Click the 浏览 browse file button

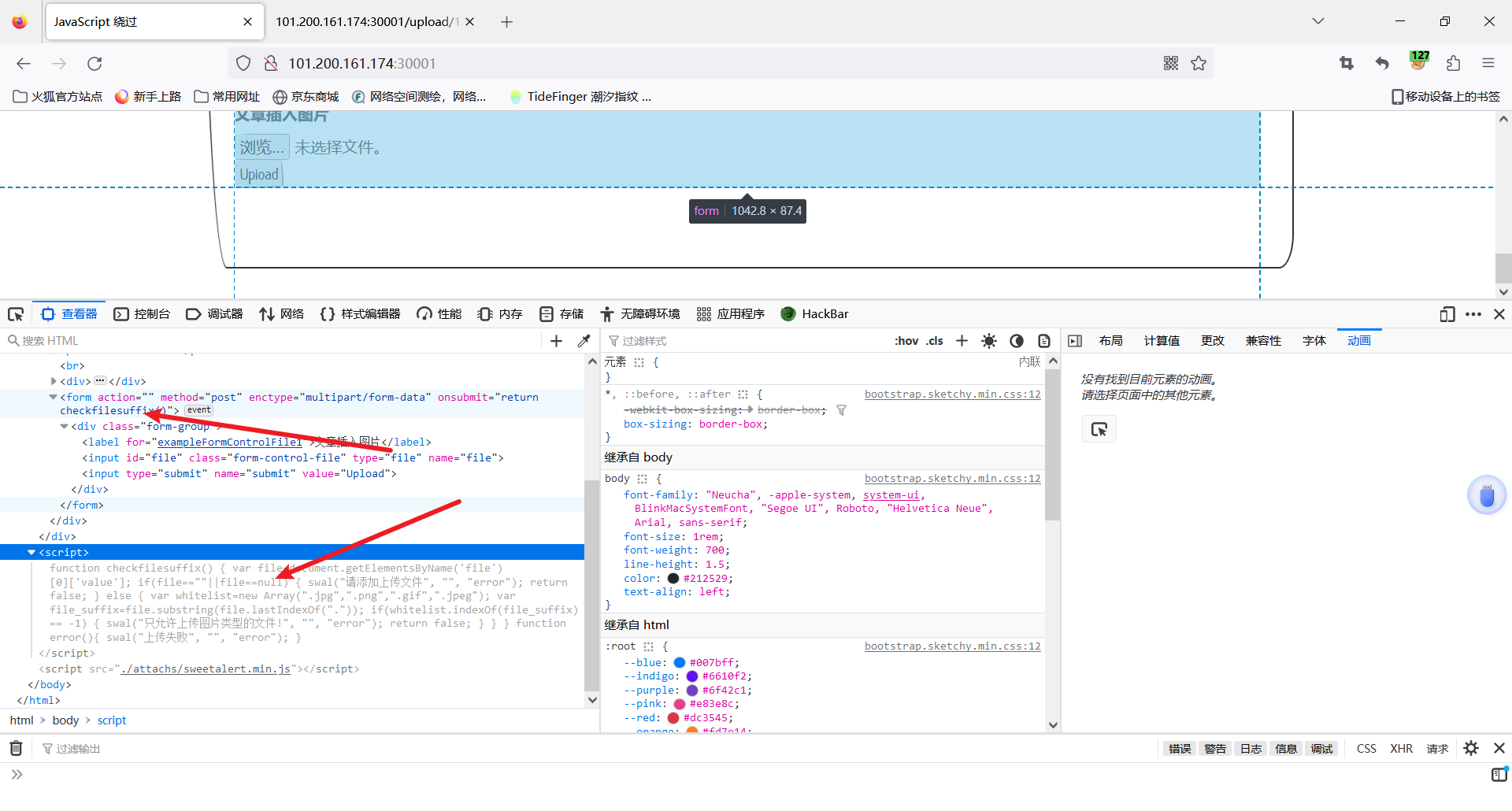(x=262, y=147)
